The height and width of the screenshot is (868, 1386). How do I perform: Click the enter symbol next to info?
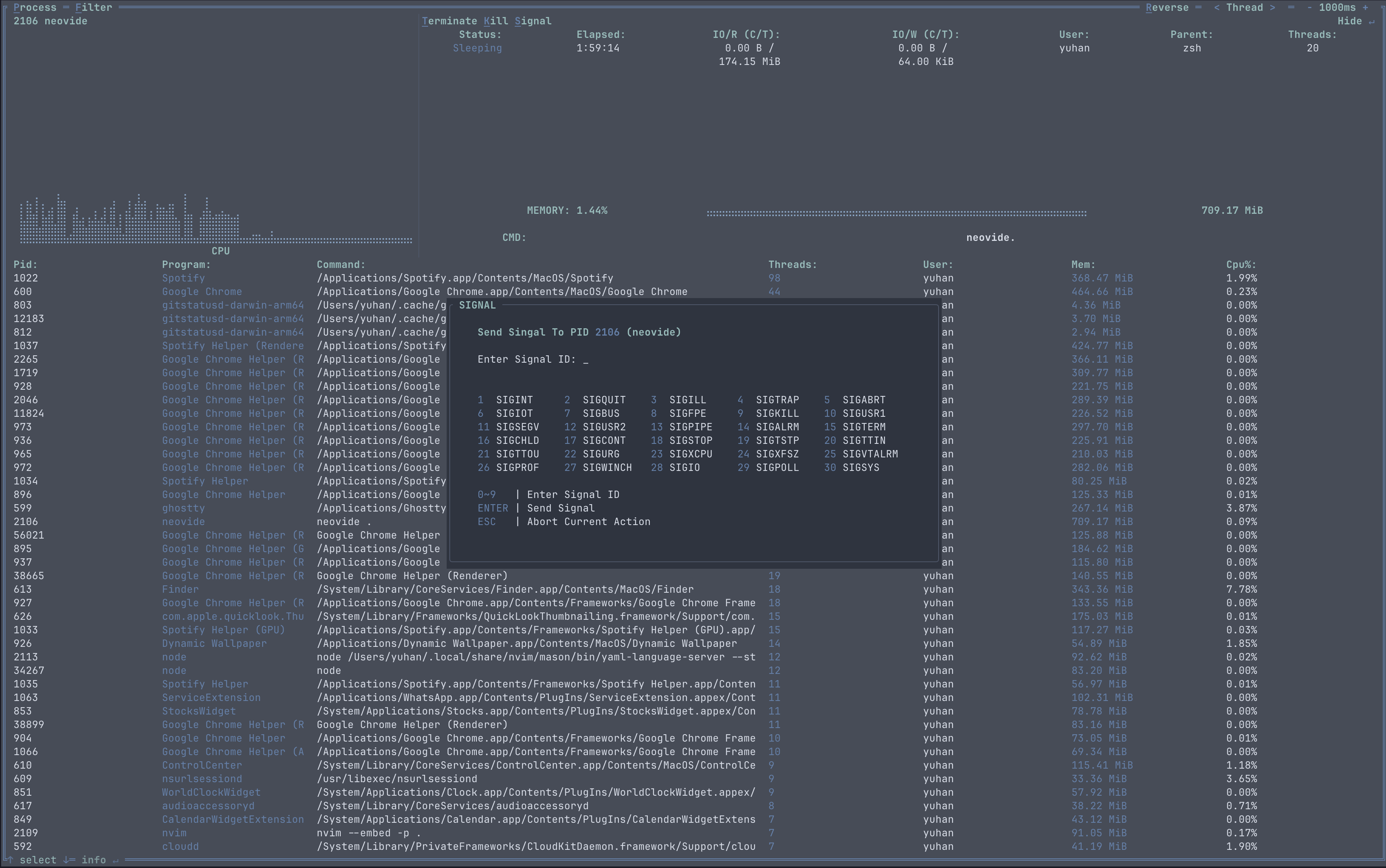tap(115, 860)
